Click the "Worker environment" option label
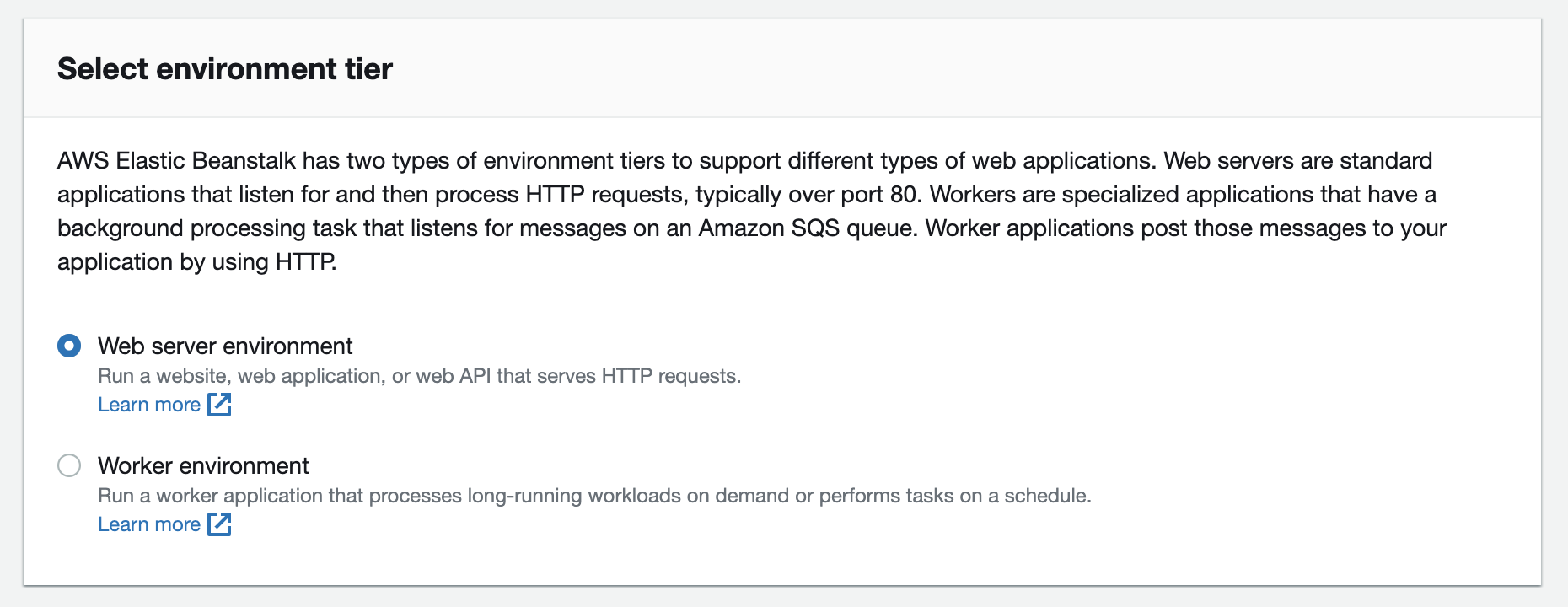This screenshot has height=607, width=1568. click(x=203, y=465)
